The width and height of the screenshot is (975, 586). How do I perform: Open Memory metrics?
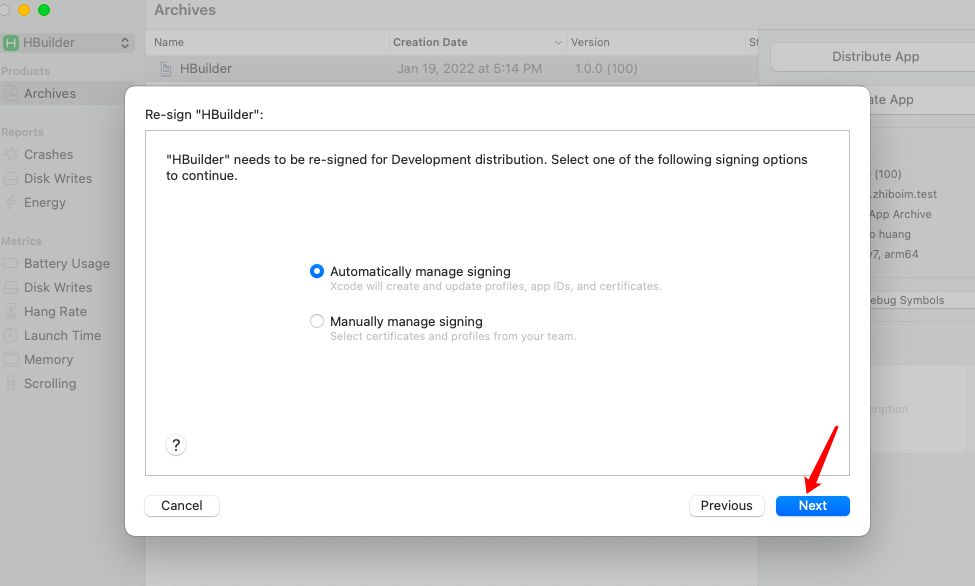click(x=49, y=360)
